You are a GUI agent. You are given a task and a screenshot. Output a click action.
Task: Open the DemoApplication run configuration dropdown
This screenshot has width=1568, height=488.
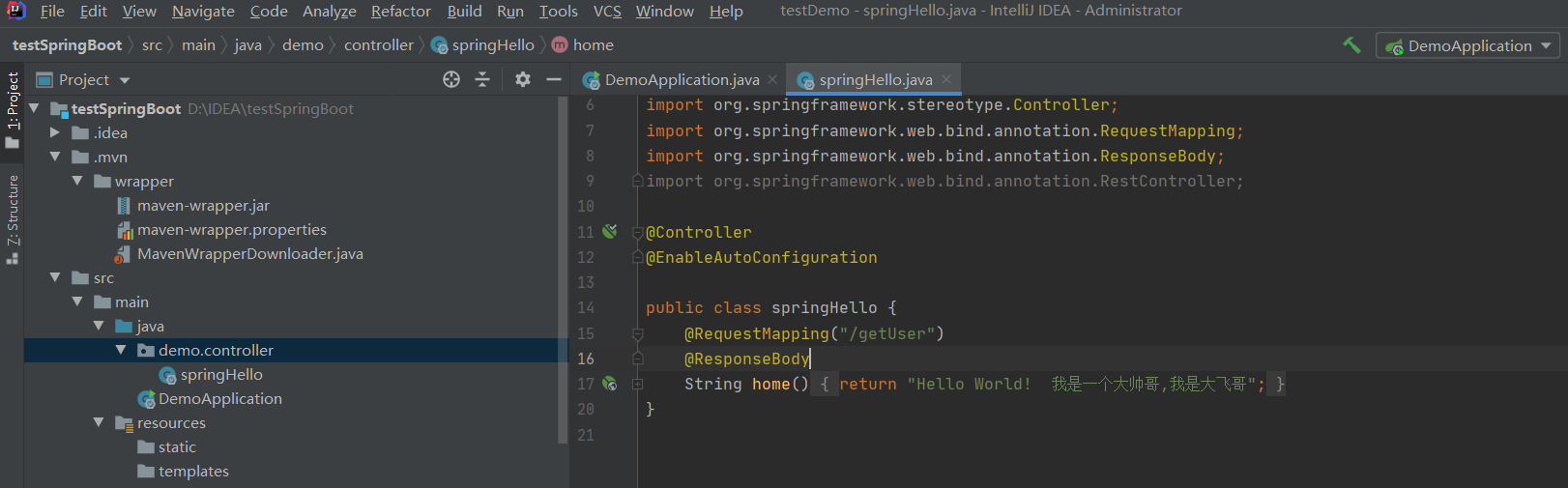1467,45
